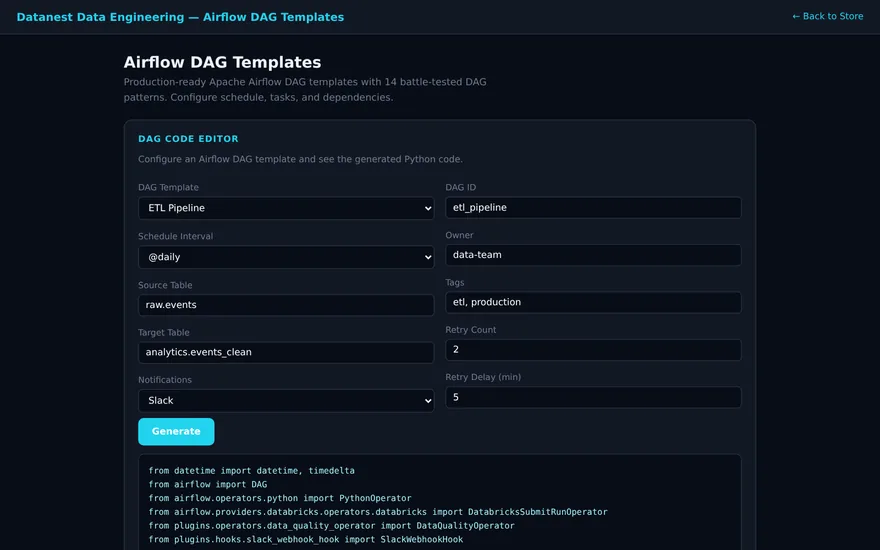Open the Notifications Slack dropdown

pyautogui.click(x=286, y=401)
